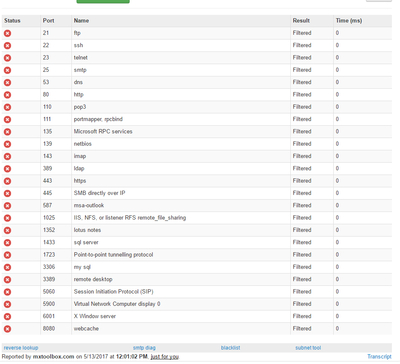Click the red status icon in the netbios row
Screen dimensions: 400x364
coord(7,144)
